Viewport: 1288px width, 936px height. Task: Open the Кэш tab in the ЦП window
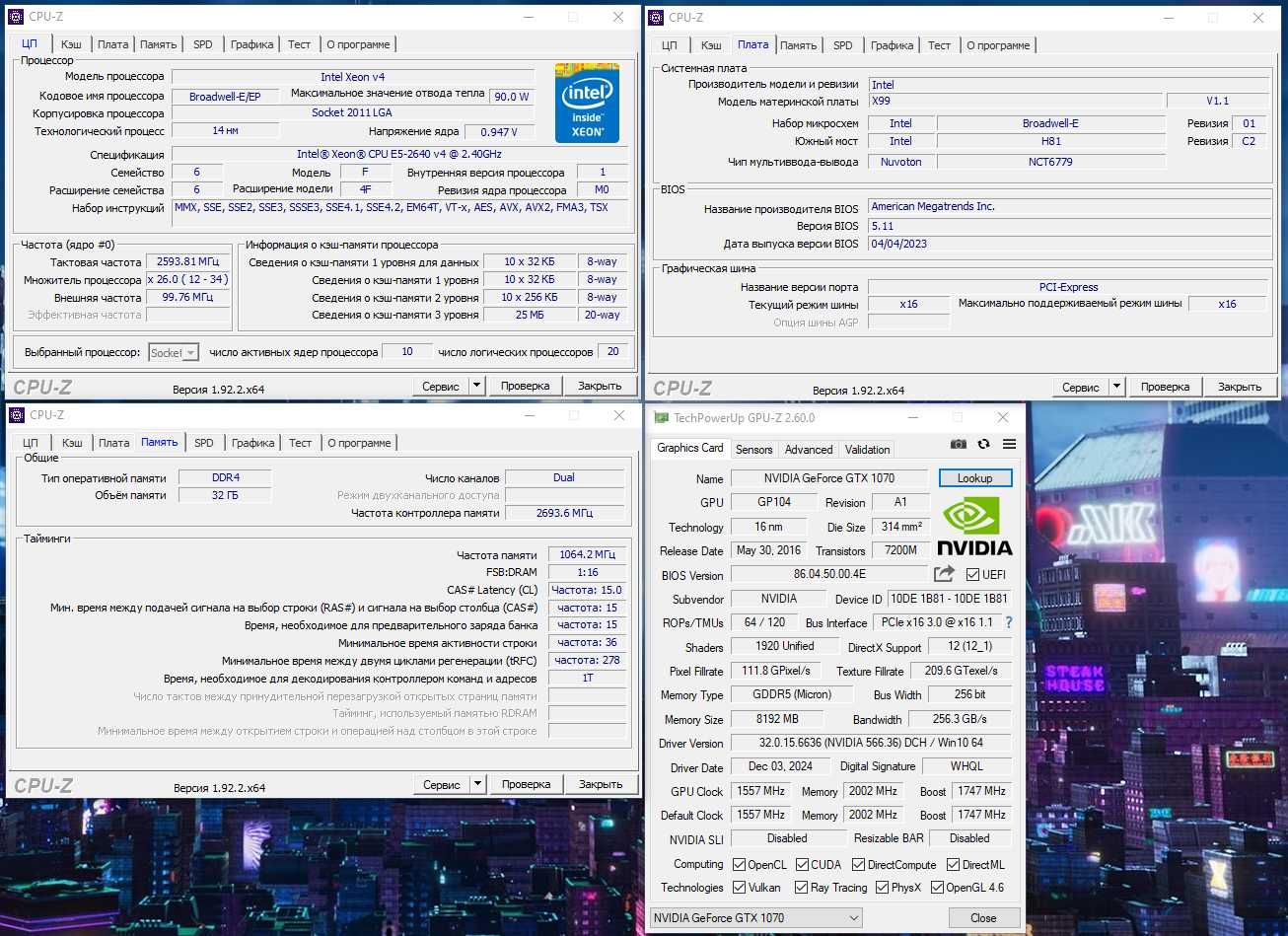[71, 44]
